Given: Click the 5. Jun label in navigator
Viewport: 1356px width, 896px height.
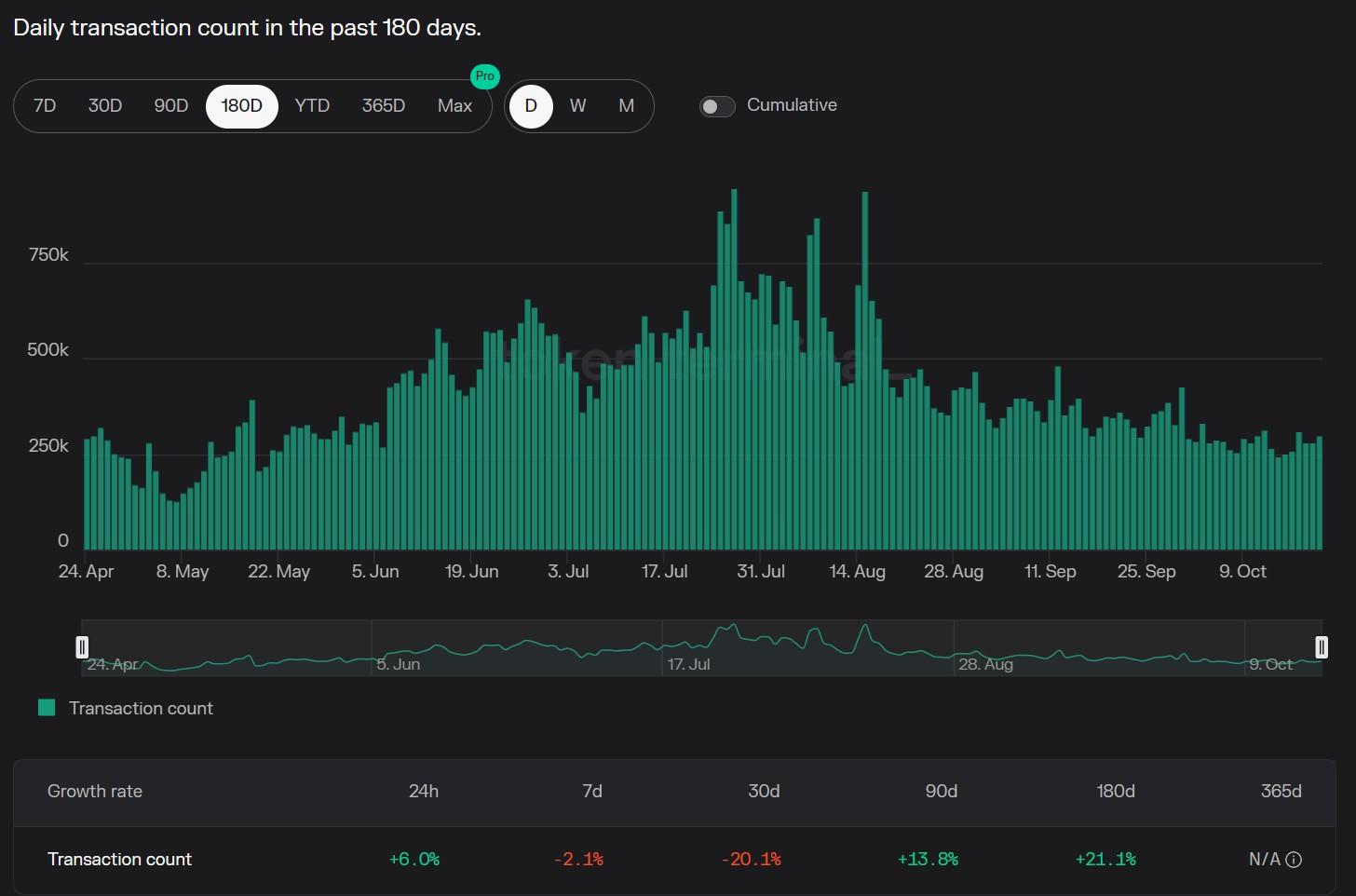Looking at the screenshot, I should (x=399, y=664).
